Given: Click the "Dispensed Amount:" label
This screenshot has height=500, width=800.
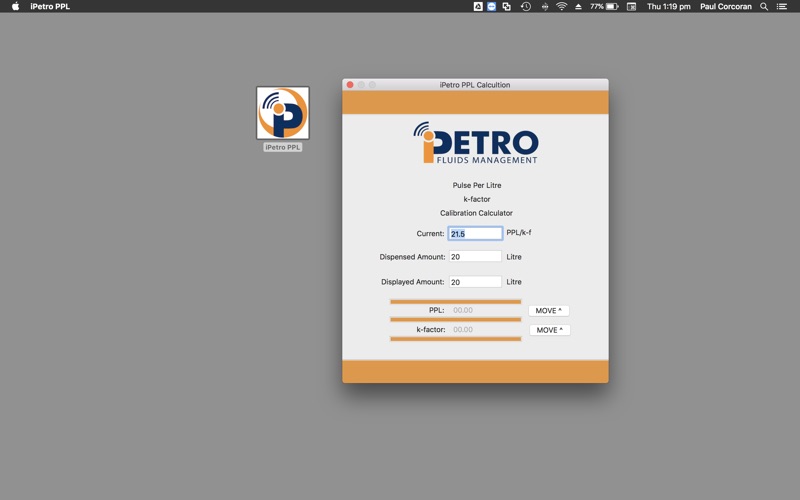Looking at the screenshot, I should click(x=412, y=257).
